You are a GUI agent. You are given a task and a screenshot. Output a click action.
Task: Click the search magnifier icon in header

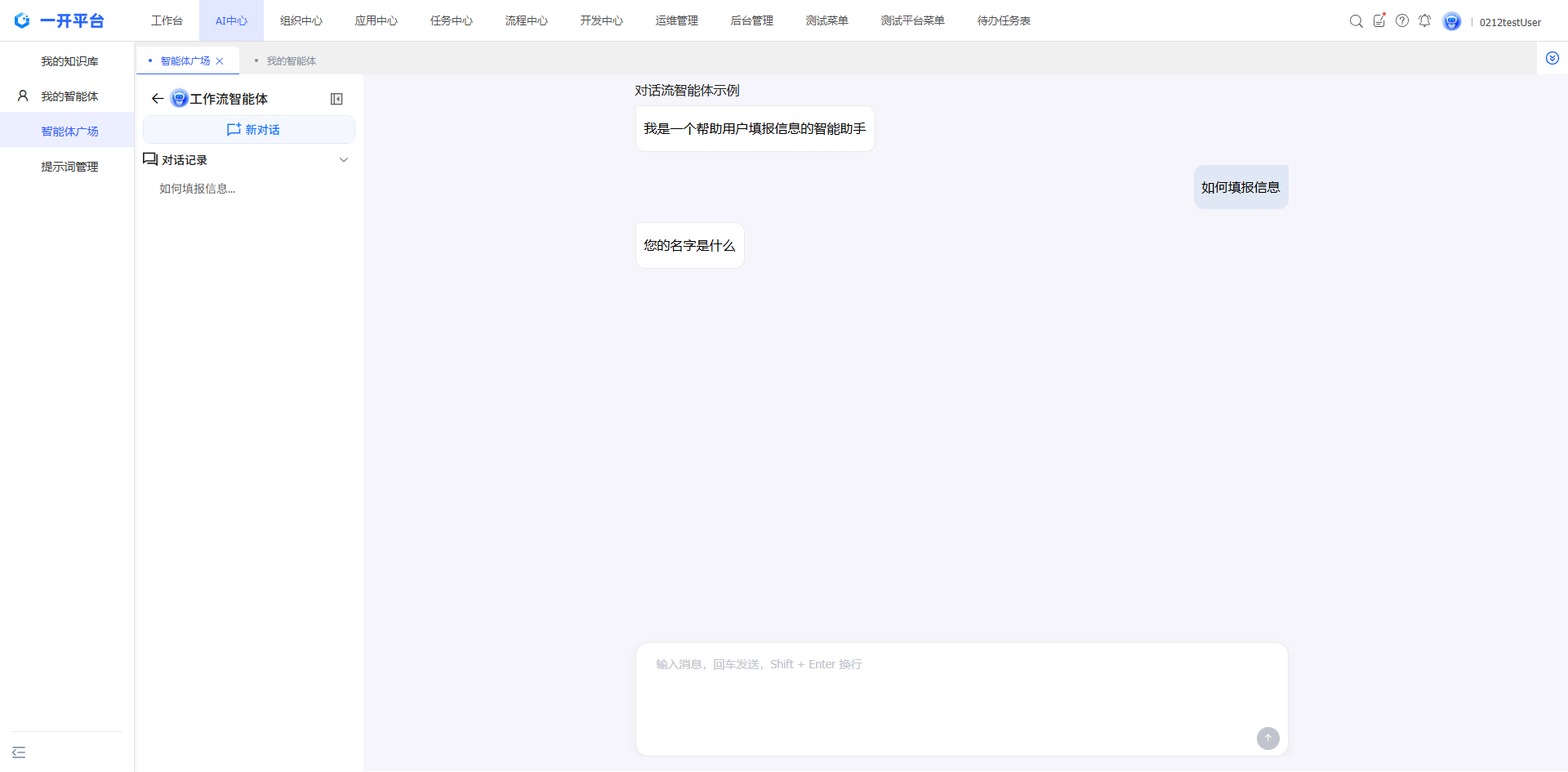pos(1356,21)
